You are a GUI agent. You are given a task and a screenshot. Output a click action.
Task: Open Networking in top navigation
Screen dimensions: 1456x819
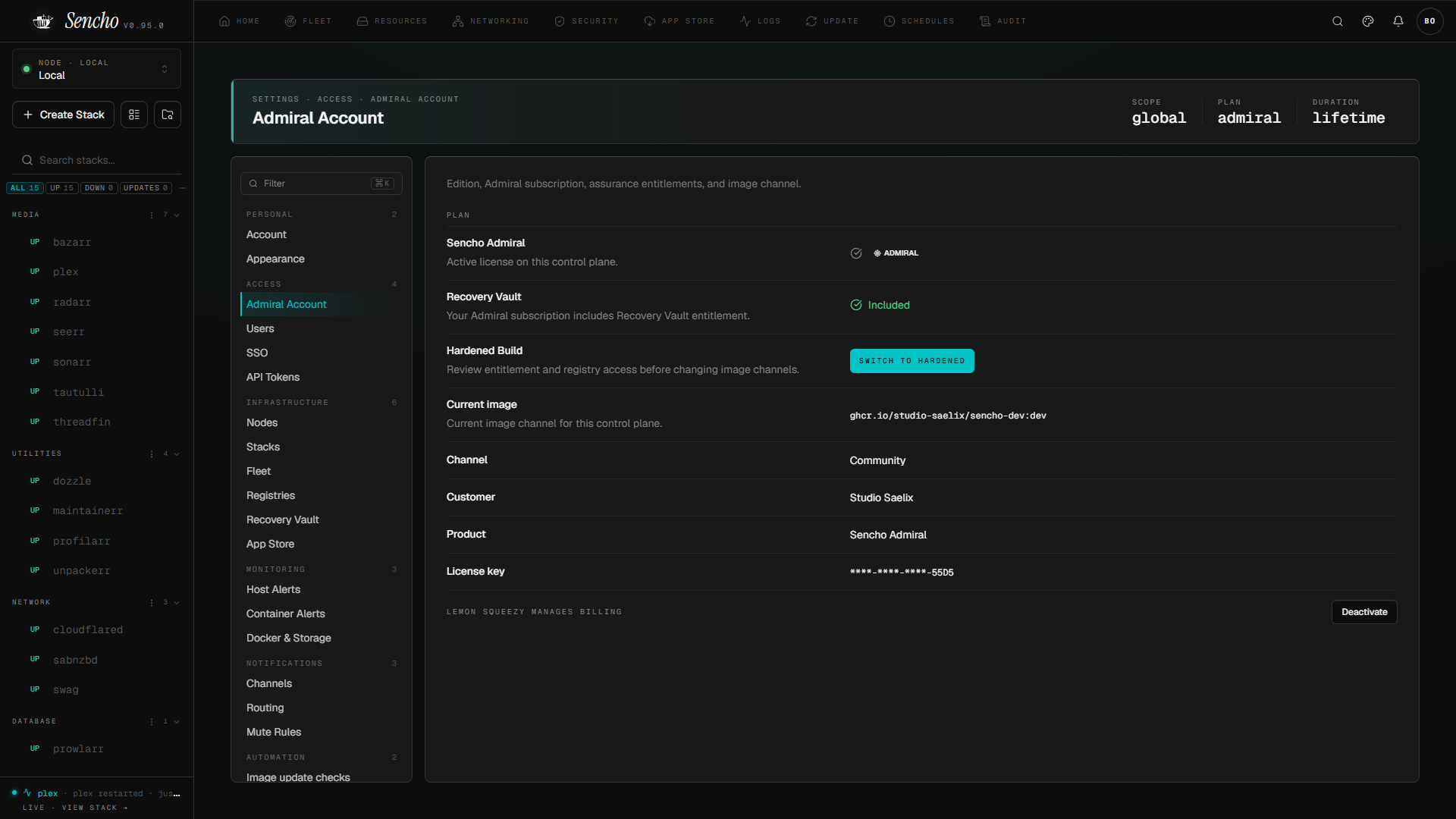pos(491,21)
